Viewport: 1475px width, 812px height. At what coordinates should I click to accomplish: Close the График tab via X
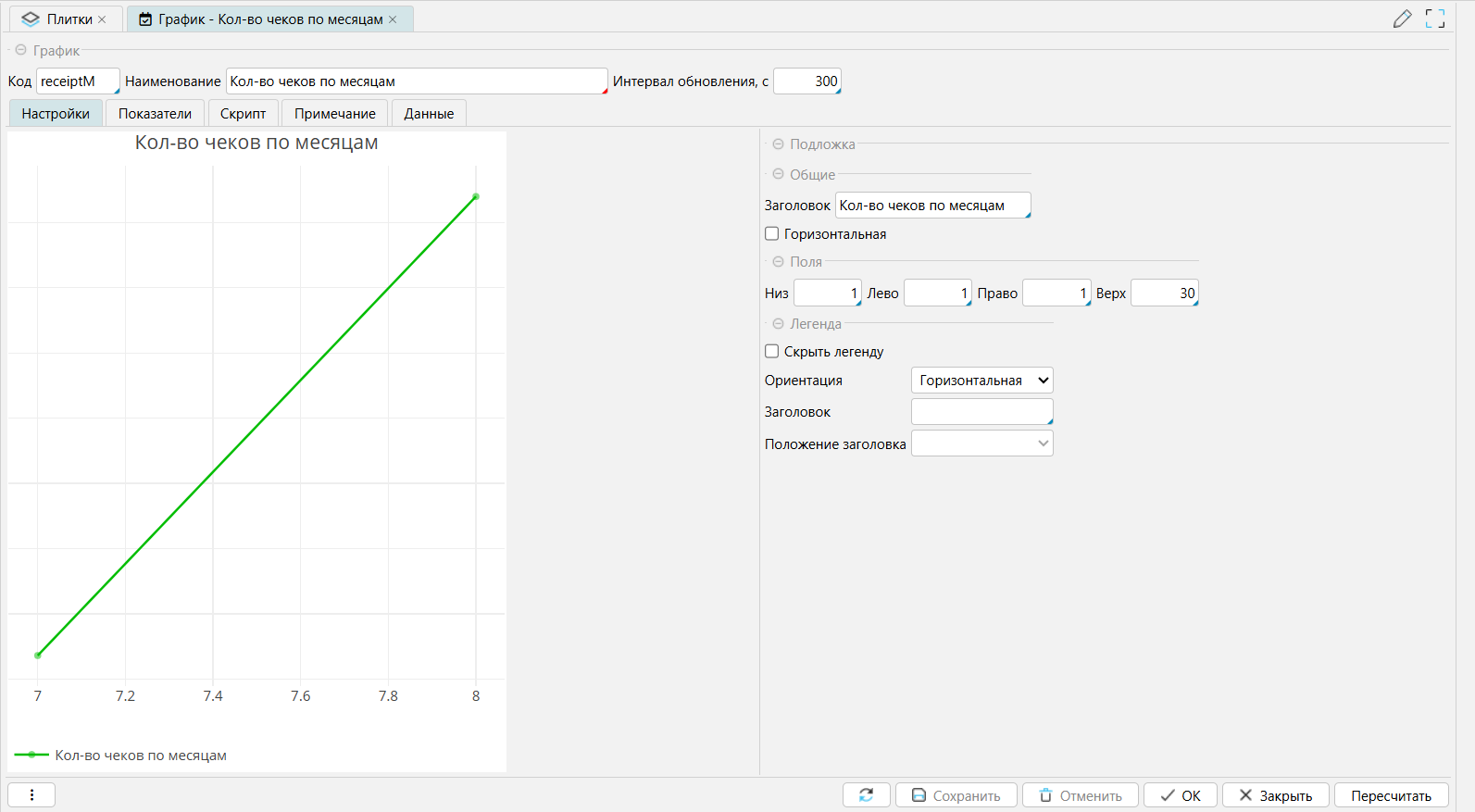click(393, 19)
